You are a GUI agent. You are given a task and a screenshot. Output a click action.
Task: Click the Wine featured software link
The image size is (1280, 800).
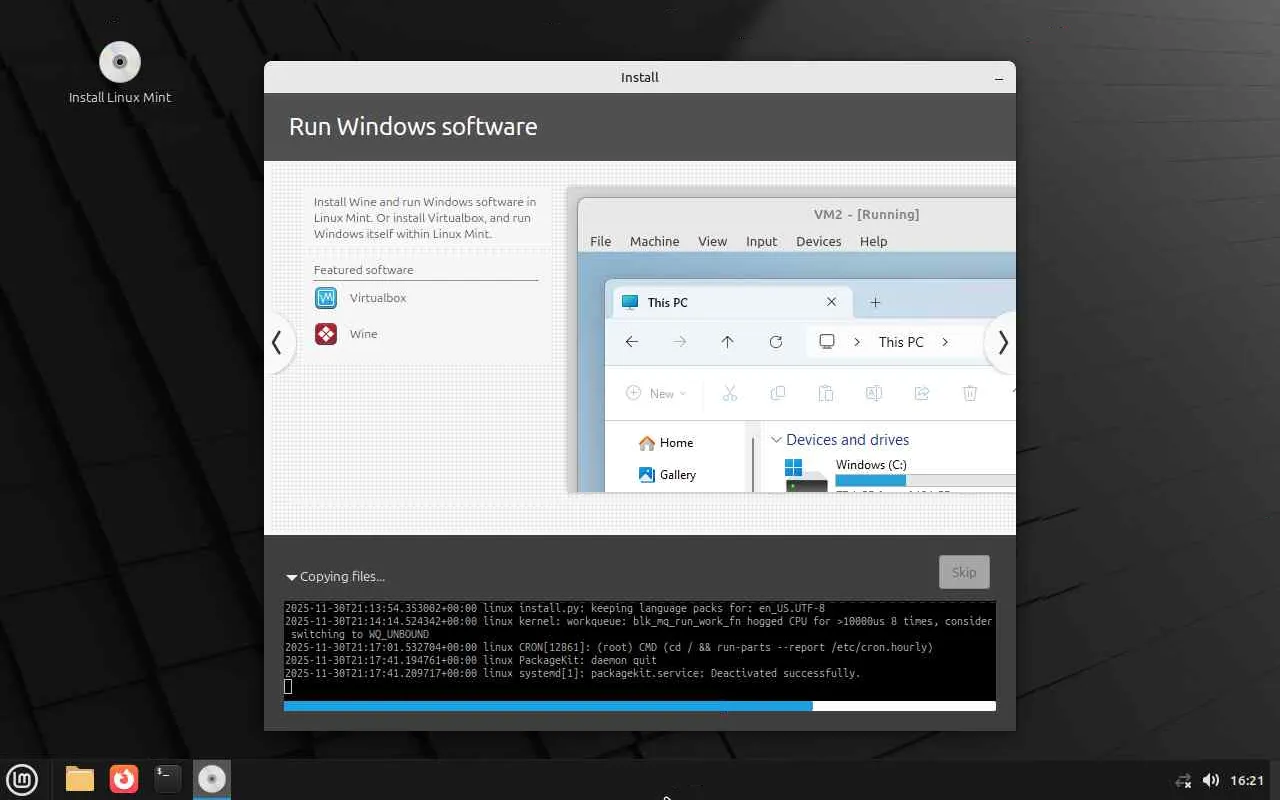(x=364, y=334)
